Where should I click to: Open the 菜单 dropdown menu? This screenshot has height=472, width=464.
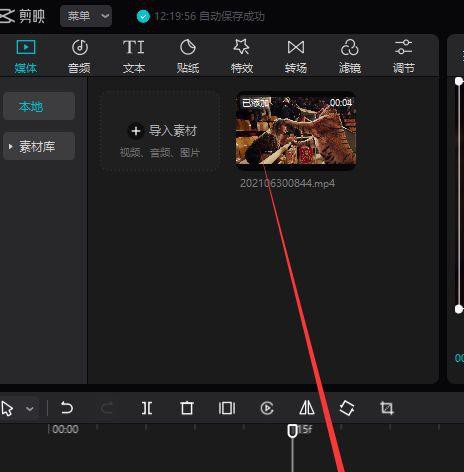click(86, 16)
